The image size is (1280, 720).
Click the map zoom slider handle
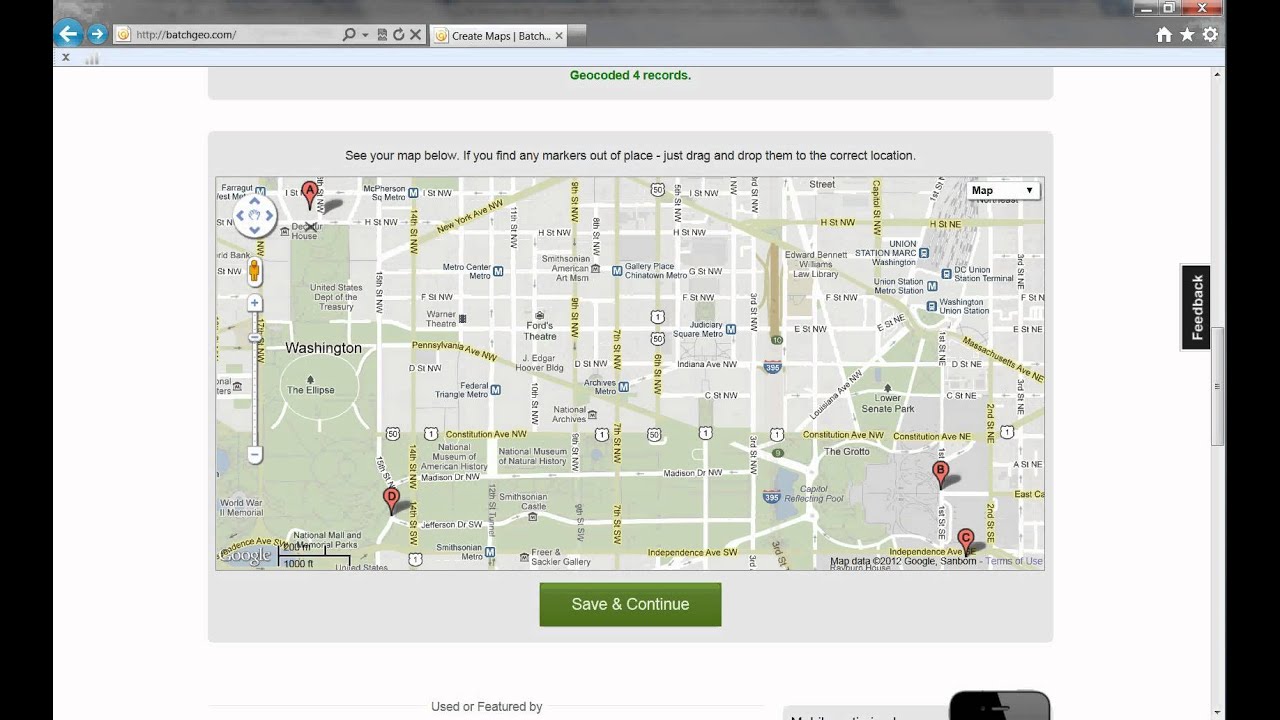pyautogui.click(x=255, y=339)
